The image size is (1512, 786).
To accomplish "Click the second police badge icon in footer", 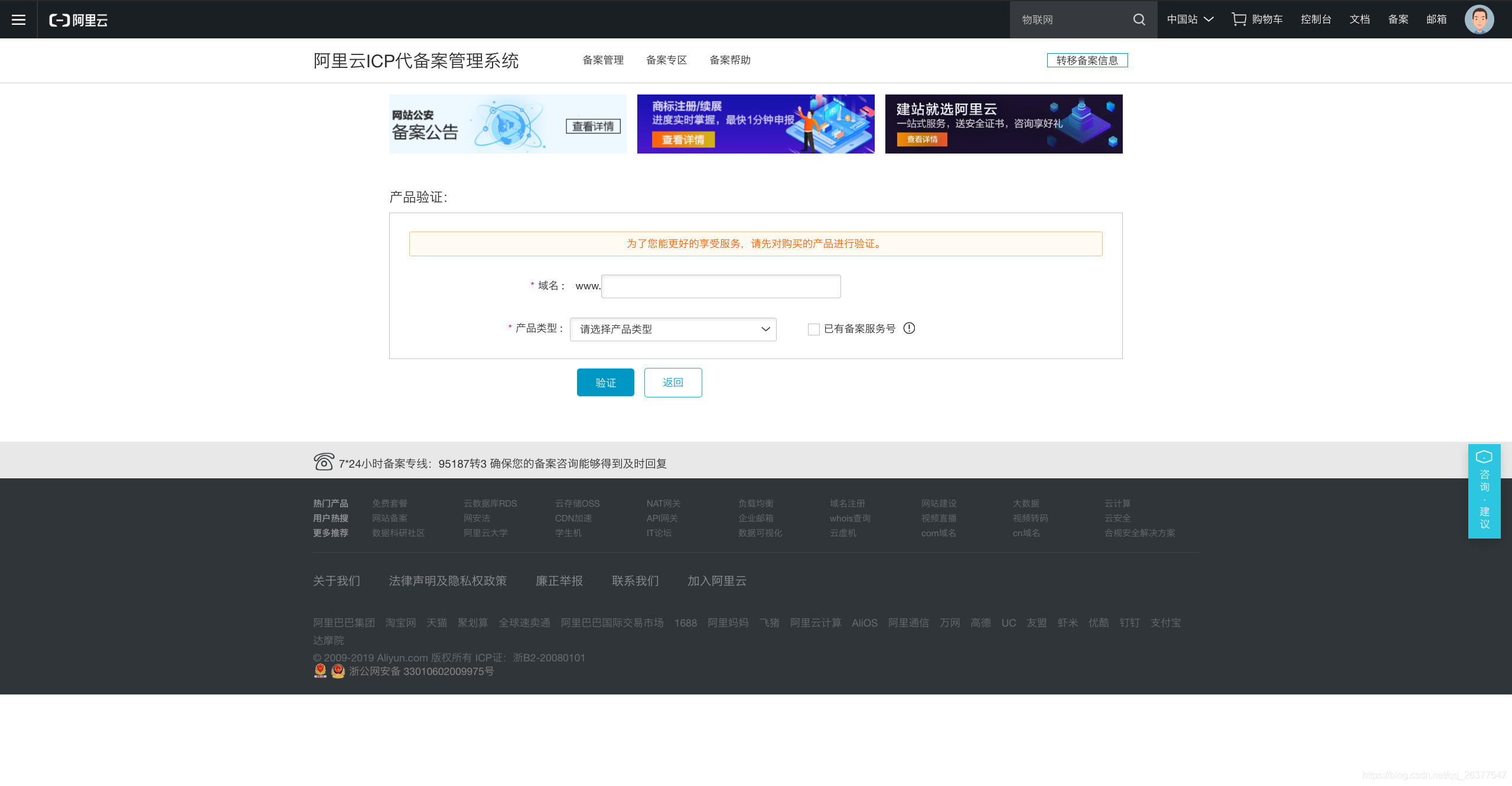I will click(338, 670).
